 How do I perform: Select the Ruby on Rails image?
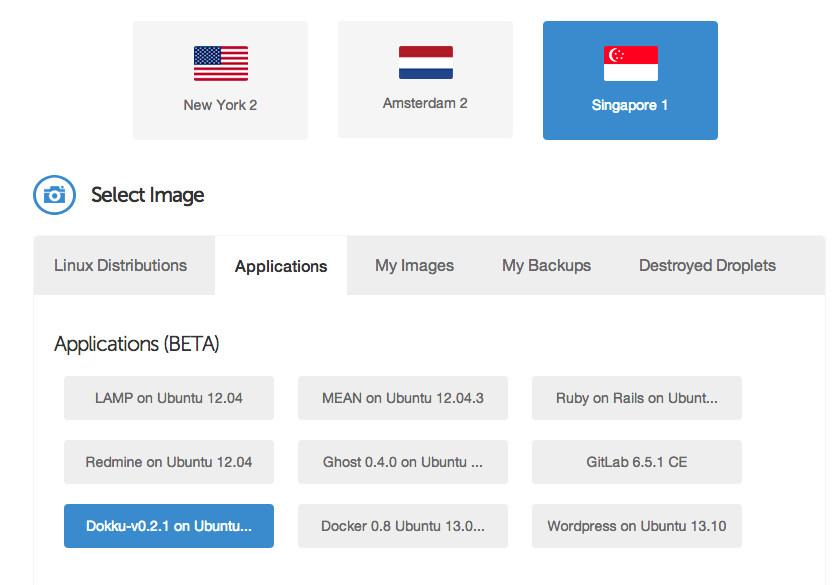pyautogui.click(x=637, y=398)
